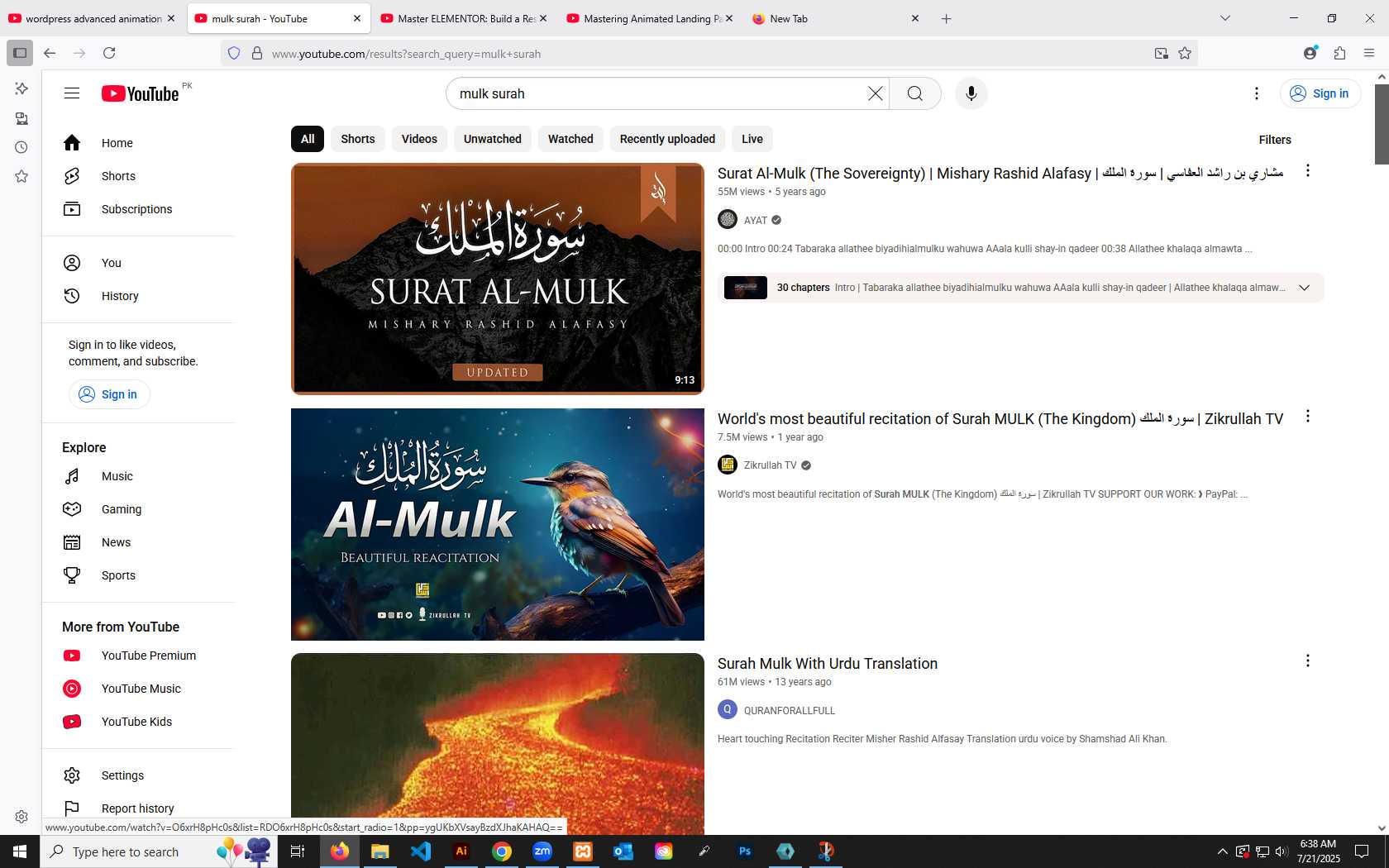Open more actions for Zikrullah TV video
1389x868 pixels.
tap(1307, 416)
